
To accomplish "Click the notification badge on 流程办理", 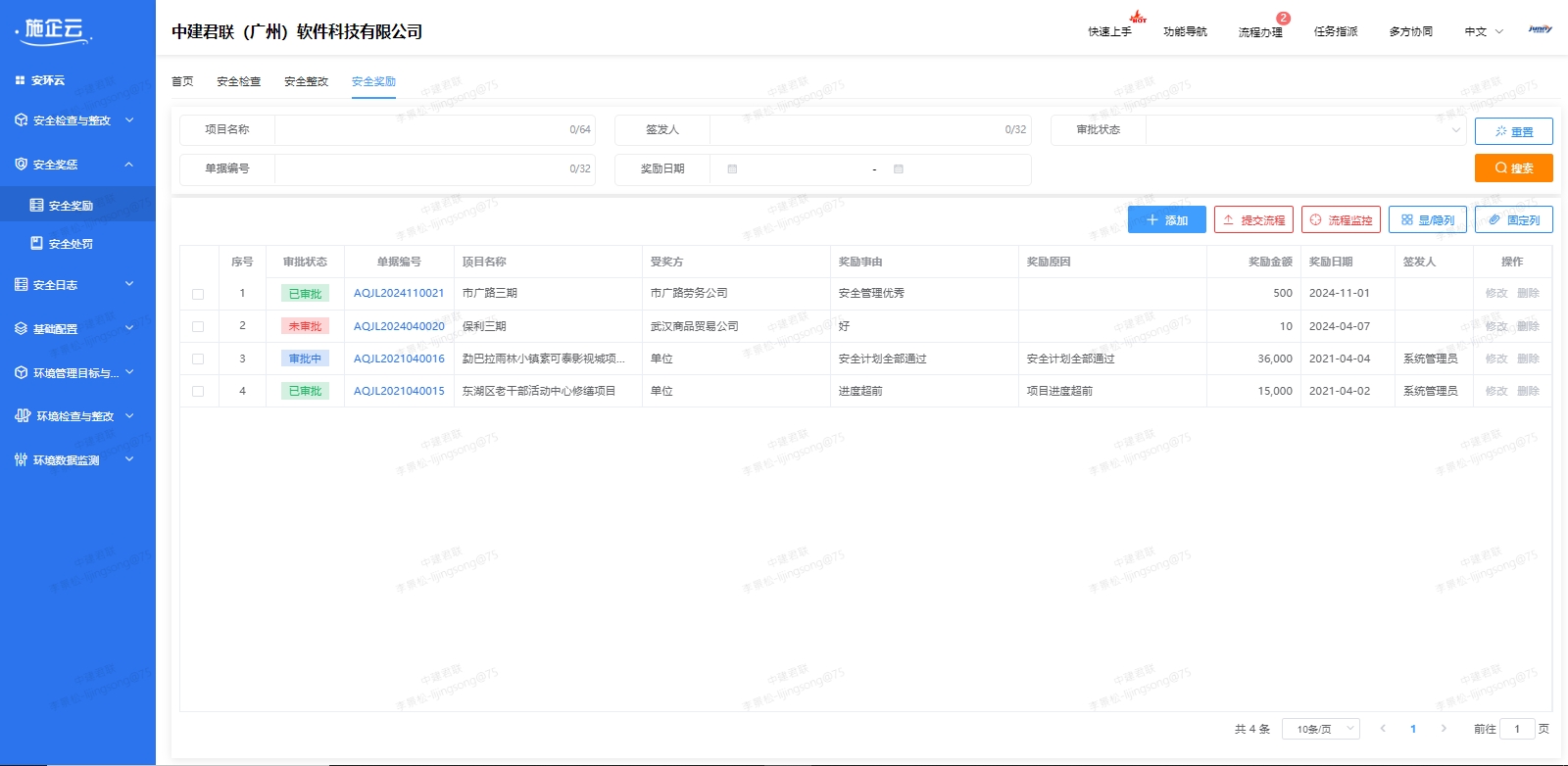I will pyautogui.click(x=1284, y=18).
